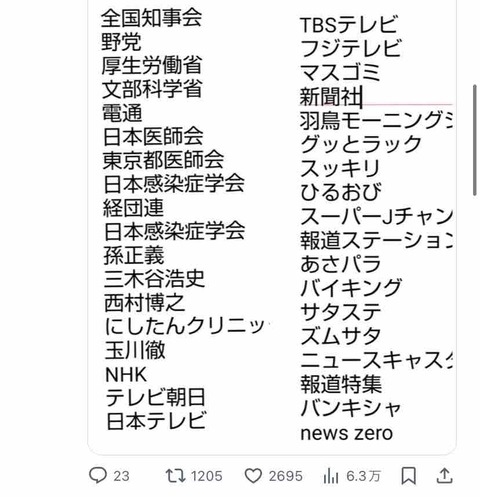Click the 6.3万 views count
The image size is (480, 497).
[x=363, y=476]
